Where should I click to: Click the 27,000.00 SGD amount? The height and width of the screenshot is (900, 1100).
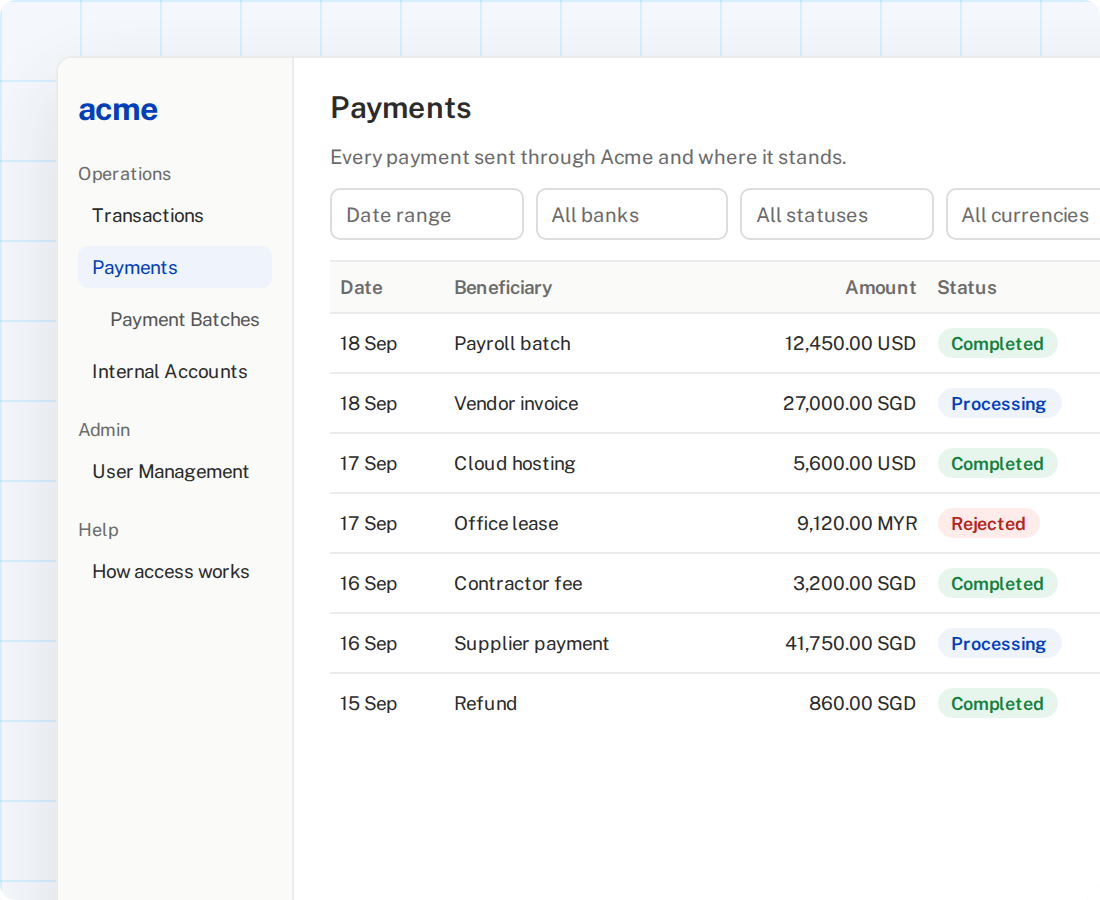pyautogui.click(x=849, y=403)
